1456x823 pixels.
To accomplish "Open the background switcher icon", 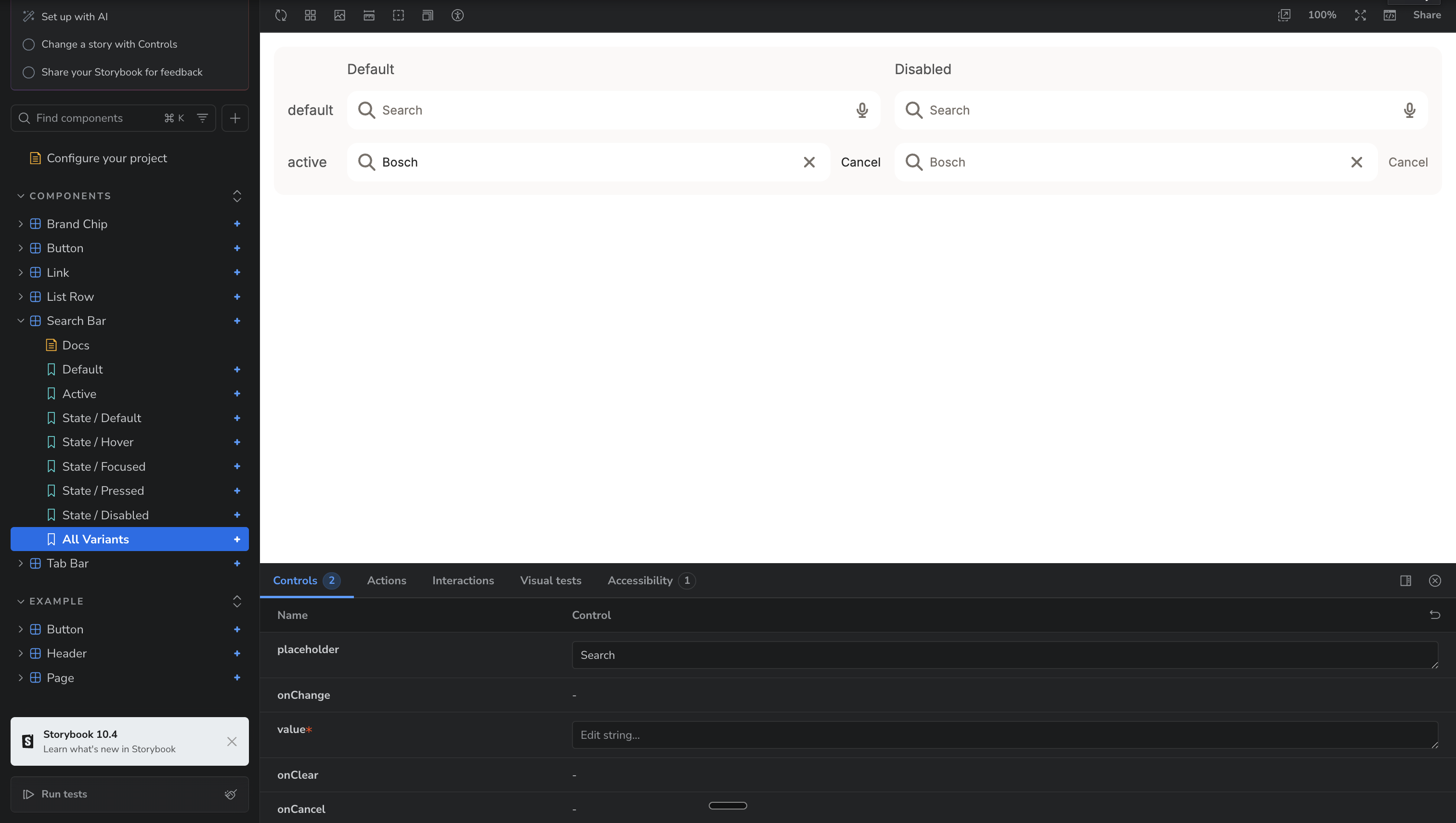I will [340, 15].
